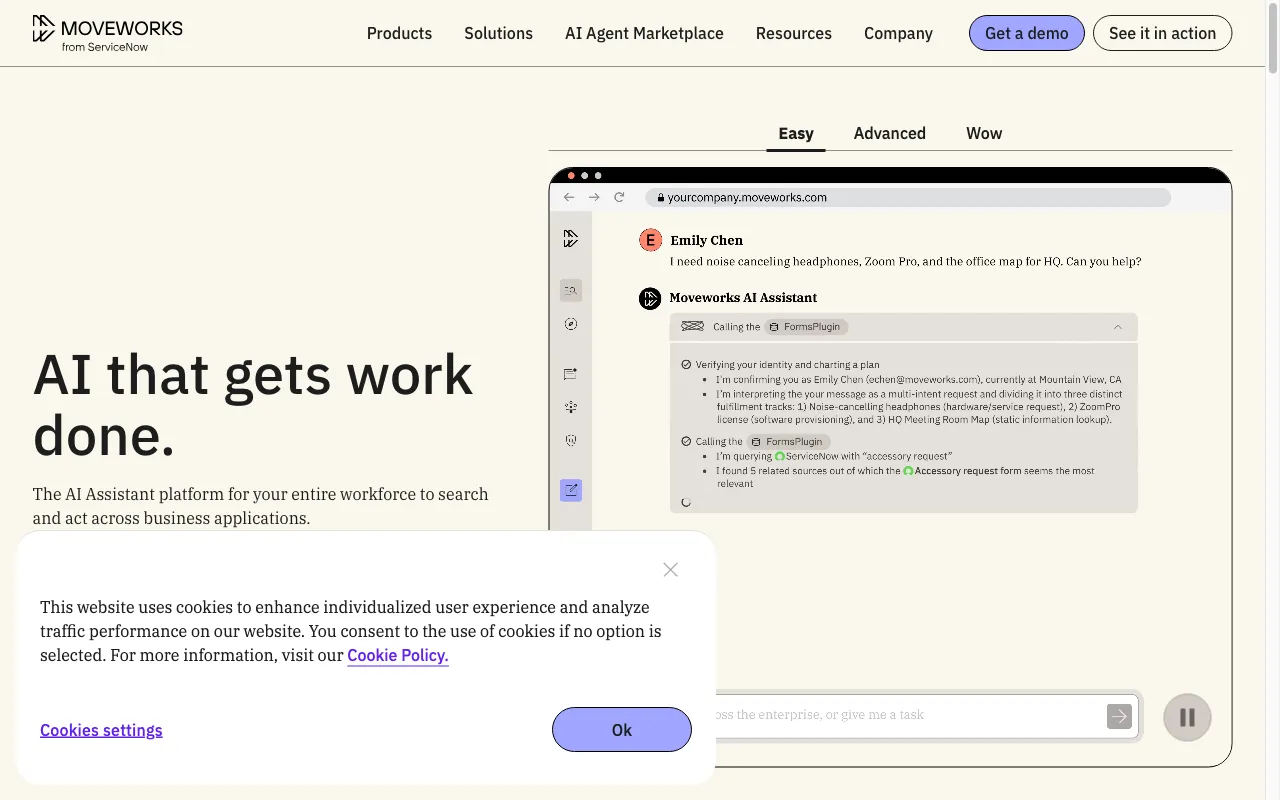Open the compass explore icon in the demo sidebar

point(571,324)
